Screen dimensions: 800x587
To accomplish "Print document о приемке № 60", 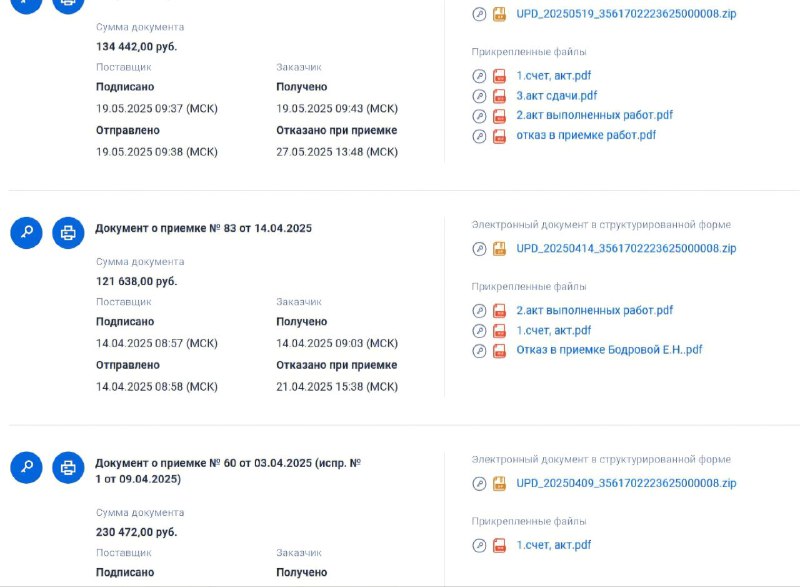I will point(68,468).
